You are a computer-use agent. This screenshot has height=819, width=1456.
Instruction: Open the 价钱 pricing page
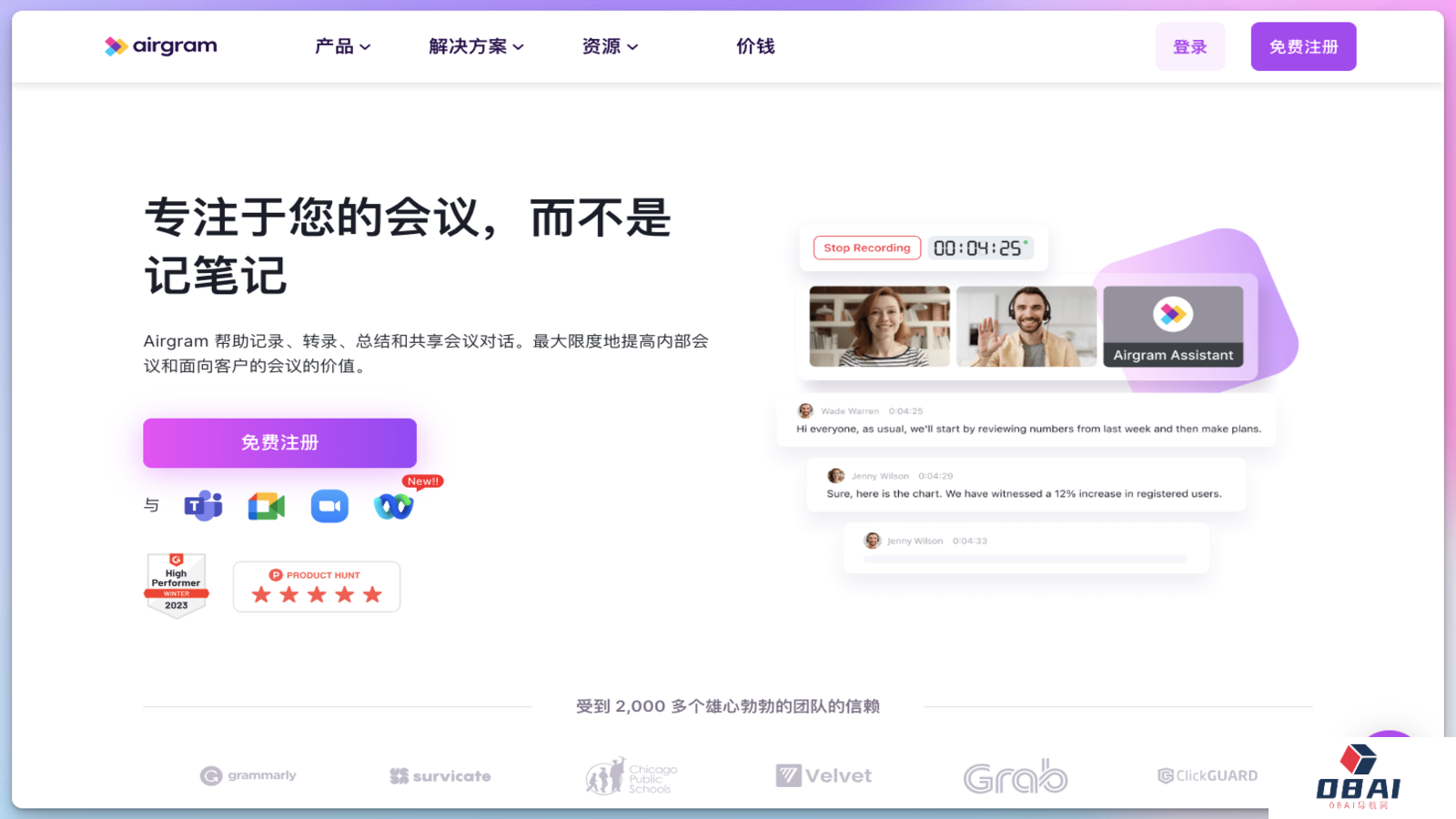pos(755,46)
